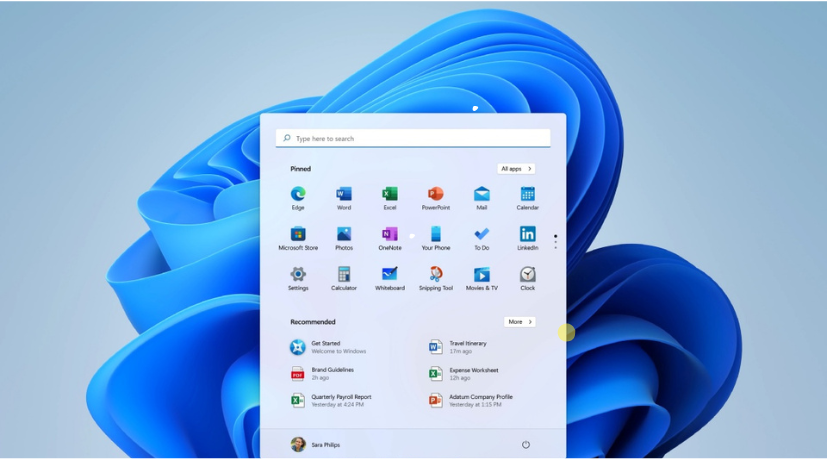Open Quarterly Payroll Report file
This screenshot has width=827, height=465.
point(340,400)
